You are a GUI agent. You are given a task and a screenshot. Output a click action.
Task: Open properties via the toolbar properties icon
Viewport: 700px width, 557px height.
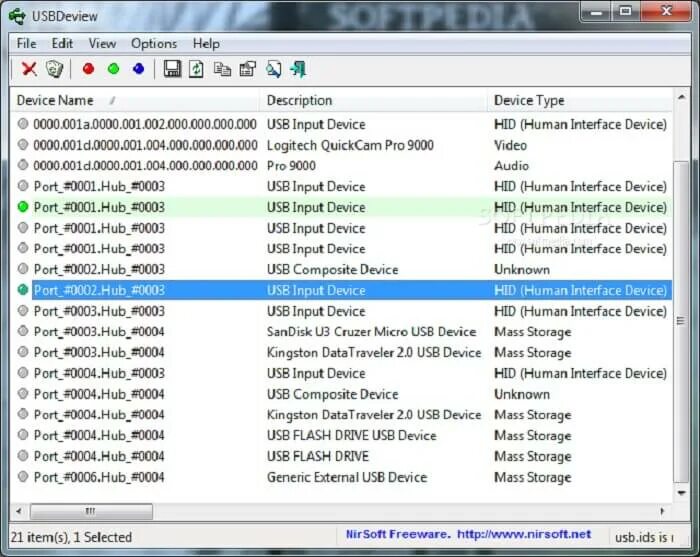[x=247, y=69]
